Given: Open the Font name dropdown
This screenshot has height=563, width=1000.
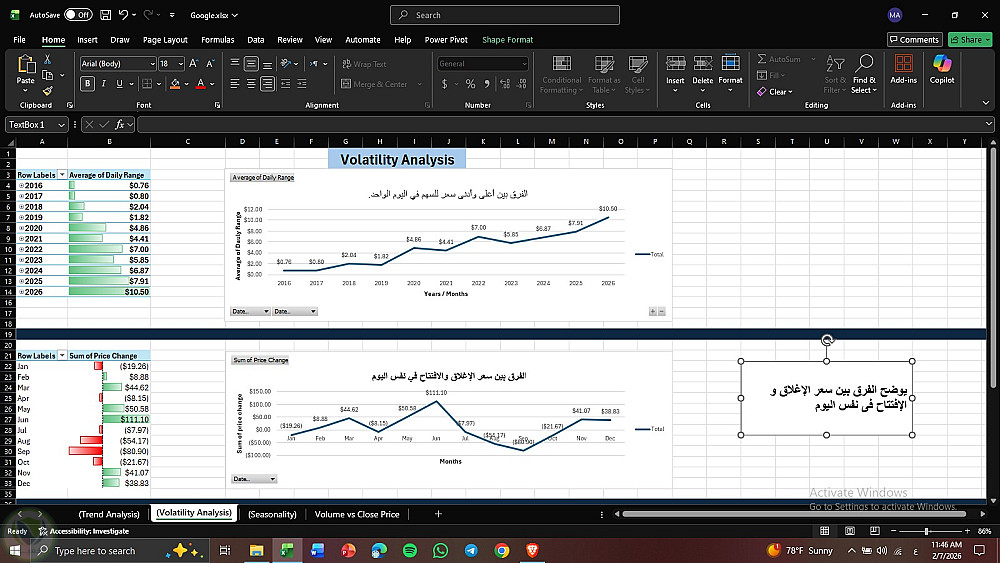Looking at the screenshot, I should coord(152,64).
